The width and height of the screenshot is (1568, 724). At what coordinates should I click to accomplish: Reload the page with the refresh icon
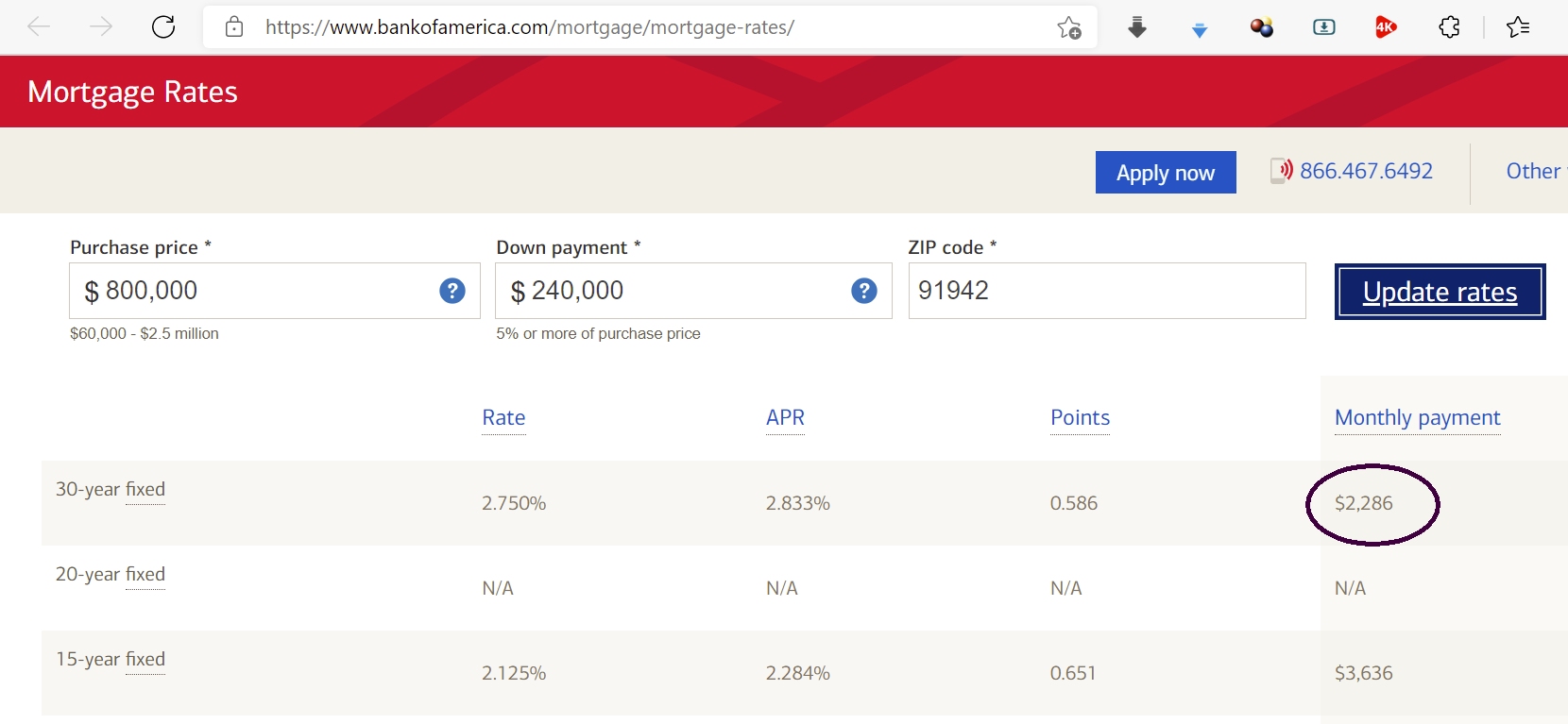163,27
